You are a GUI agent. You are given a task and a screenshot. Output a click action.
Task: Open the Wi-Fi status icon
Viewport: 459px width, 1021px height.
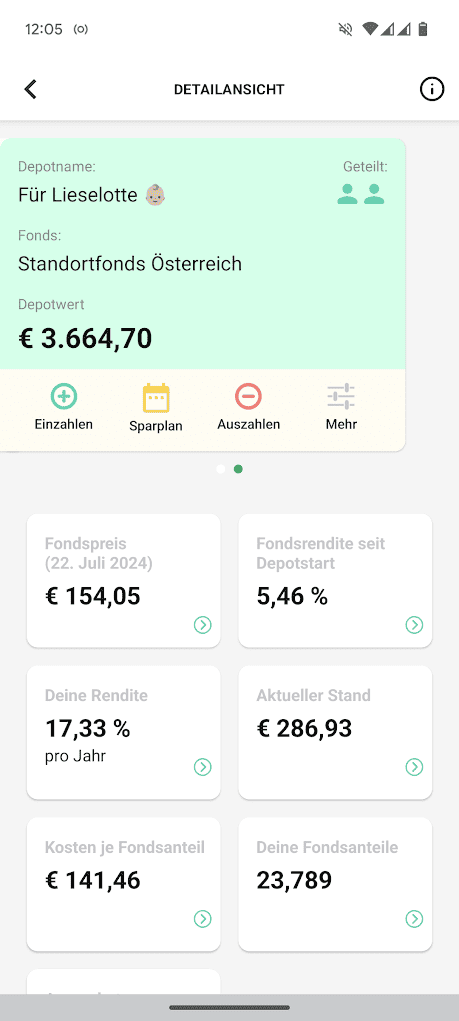pyautogui.click(x=370, y=29)
